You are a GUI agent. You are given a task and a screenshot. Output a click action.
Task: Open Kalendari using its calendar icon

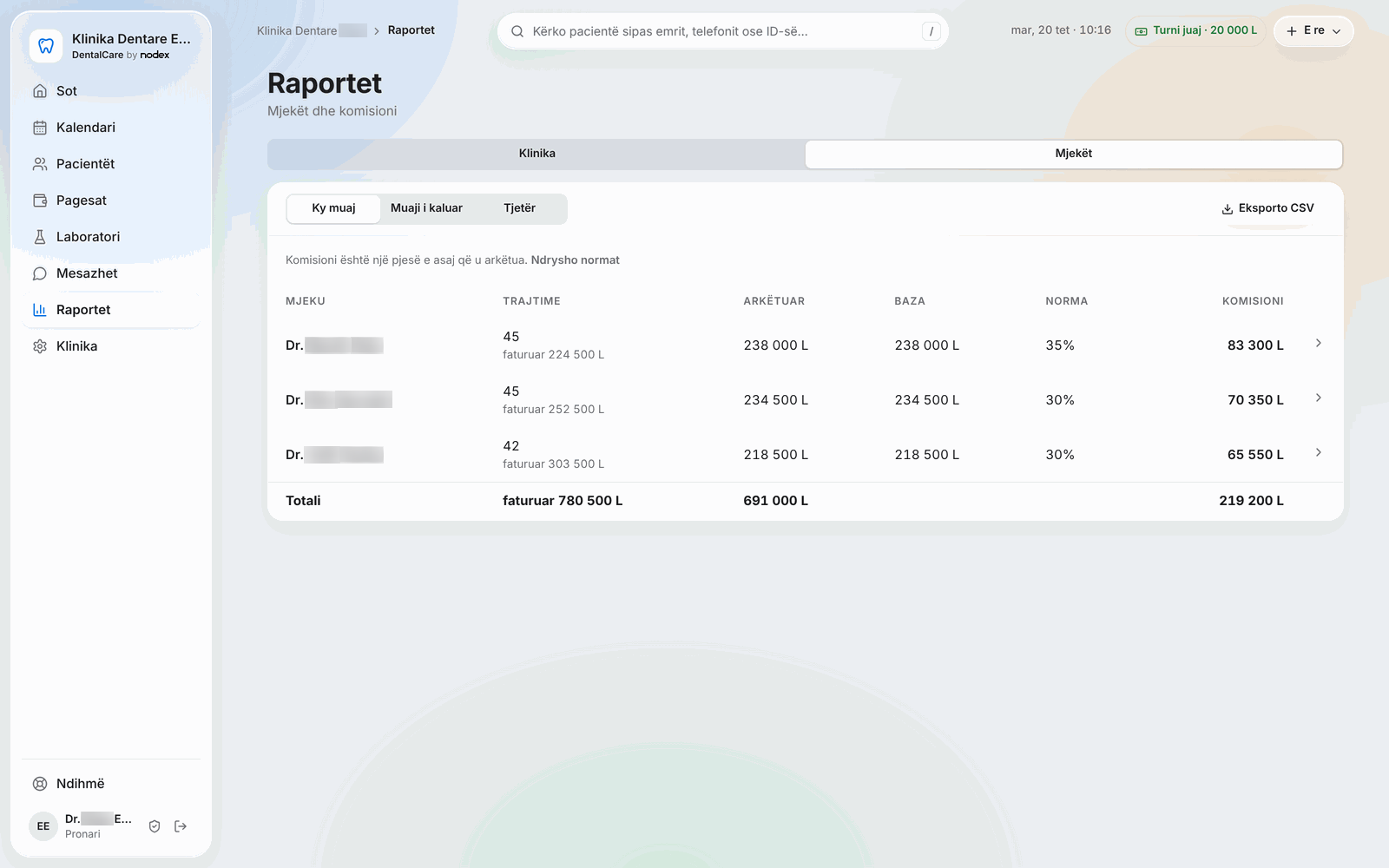click(x=40, y=128)
